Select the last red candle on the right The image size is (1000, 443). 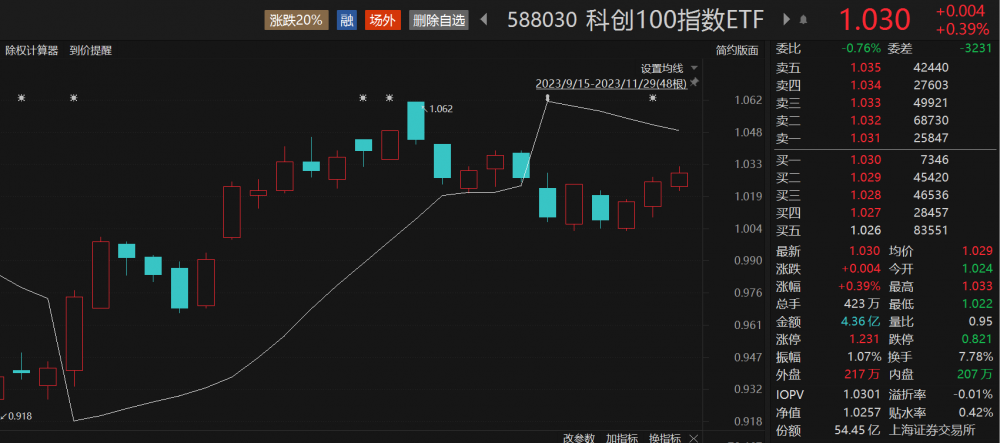(x=679, y=179)
